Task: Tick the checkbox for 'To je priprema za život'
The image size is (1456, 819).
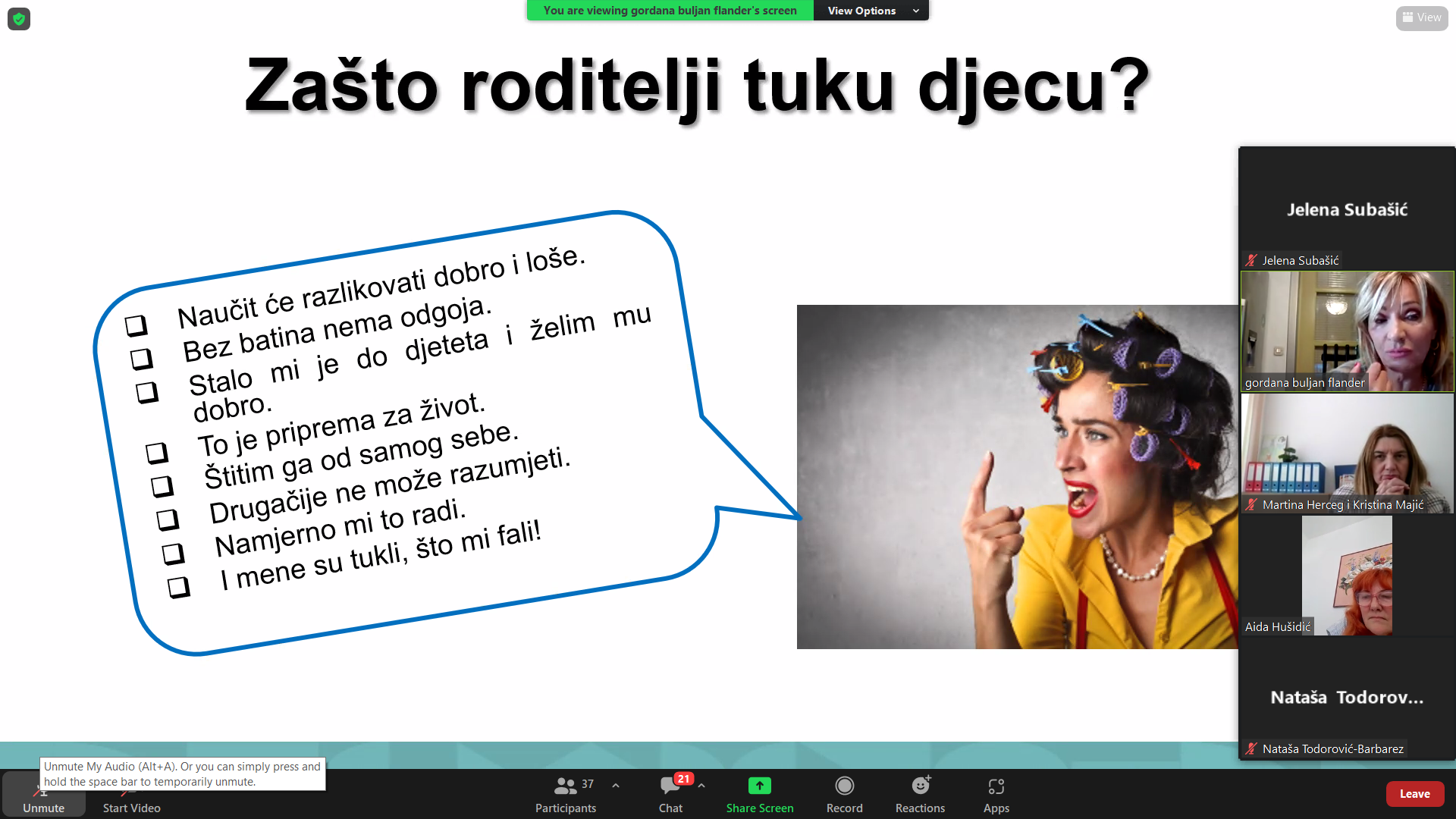Action: click(x=157, y=453)
